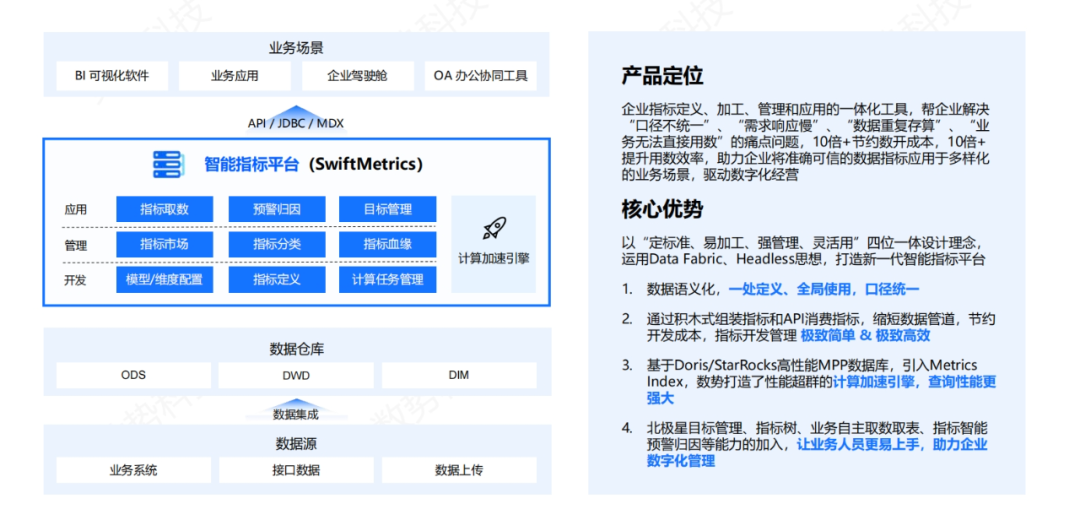
Task: Click the 智能指标平台 (SwiftMetrics) title
Action: [313, 165]
